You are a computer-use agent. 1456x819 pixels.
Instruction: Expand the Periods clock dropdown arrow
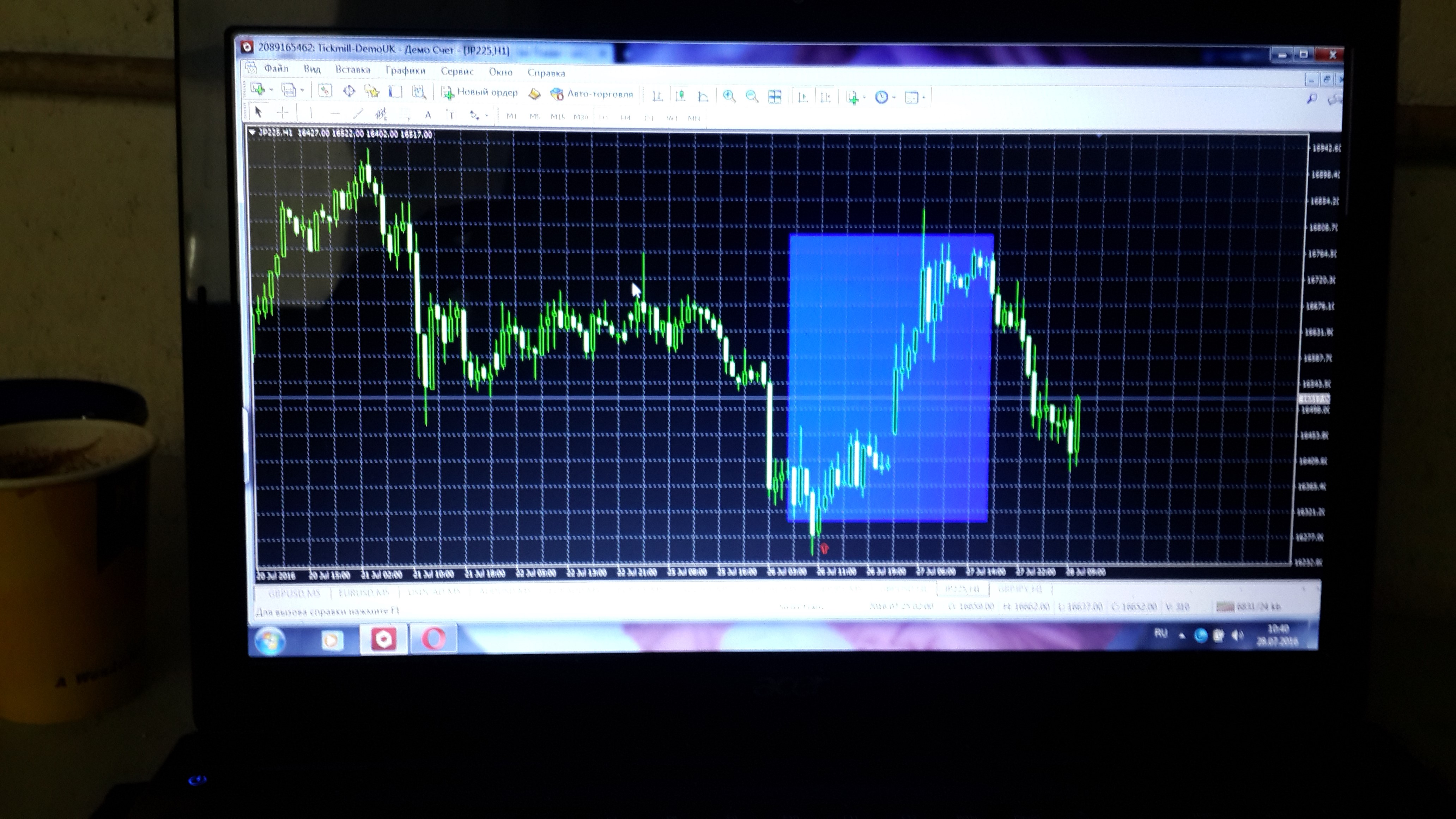tap(894, 98)
